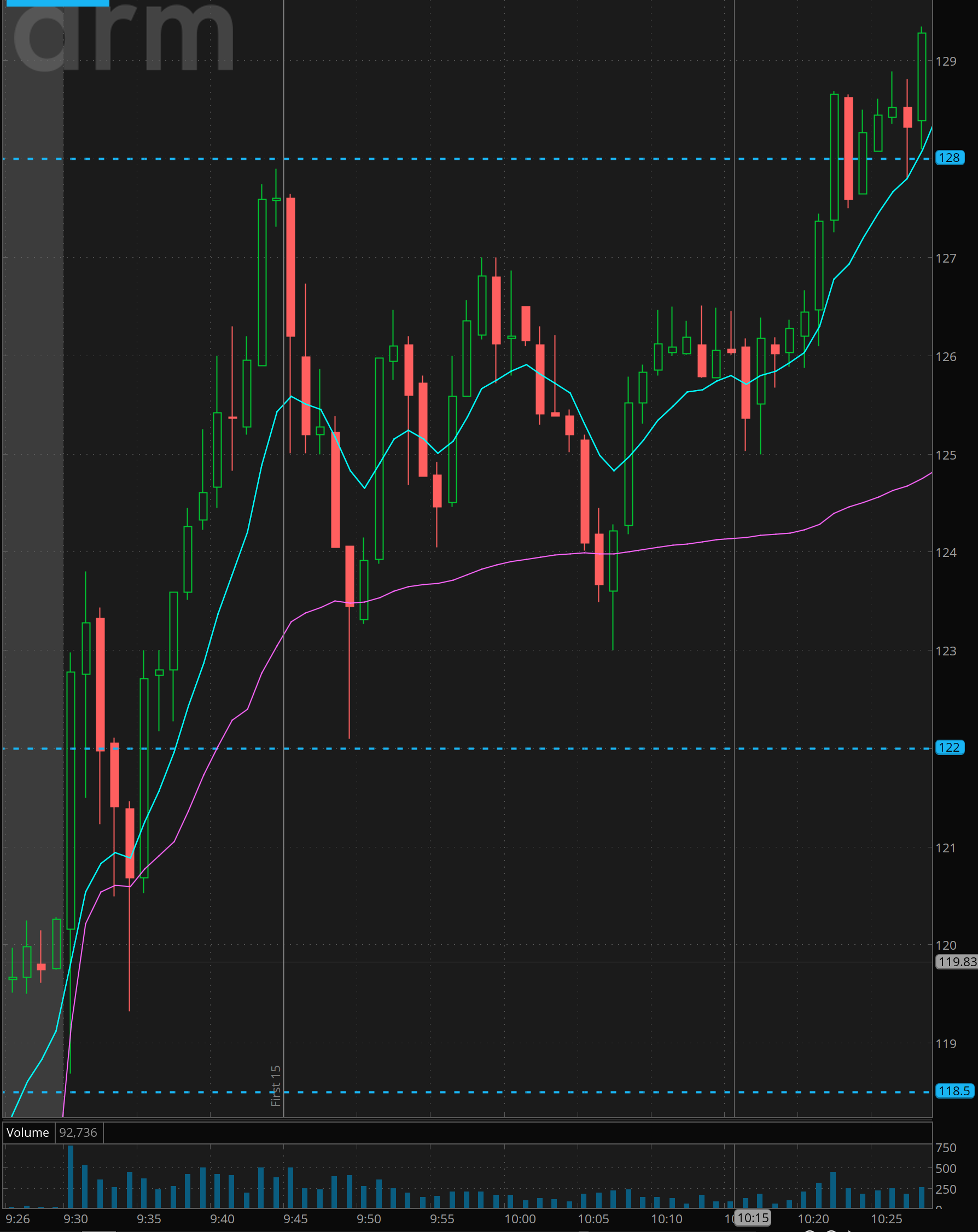Click the 10:25 time axis label
The height and width of the screenshot is (1232, 978).
[886, 1219]
